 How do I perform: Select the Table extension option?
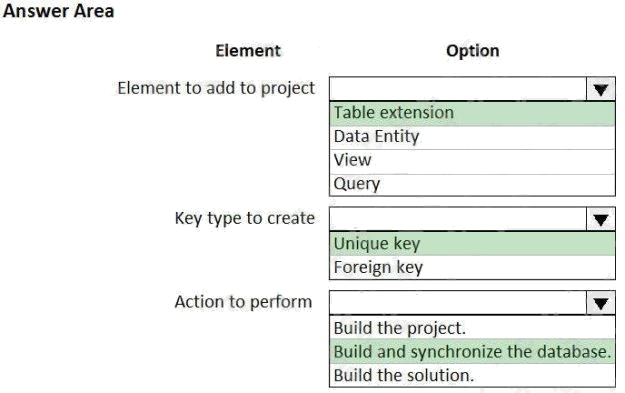472,113
